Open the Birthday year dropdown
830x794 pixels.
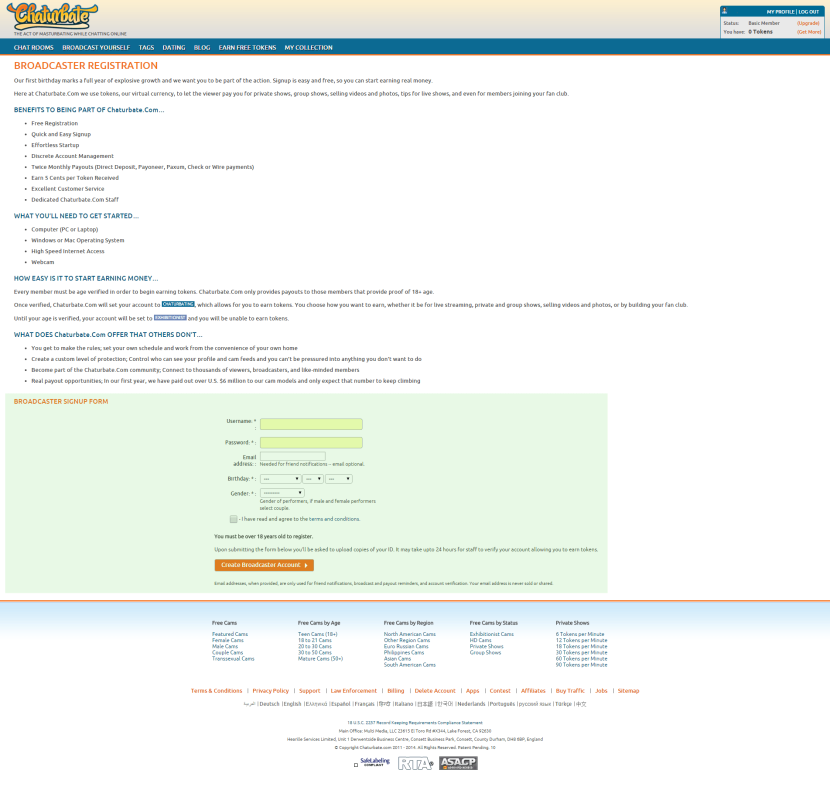339,479
